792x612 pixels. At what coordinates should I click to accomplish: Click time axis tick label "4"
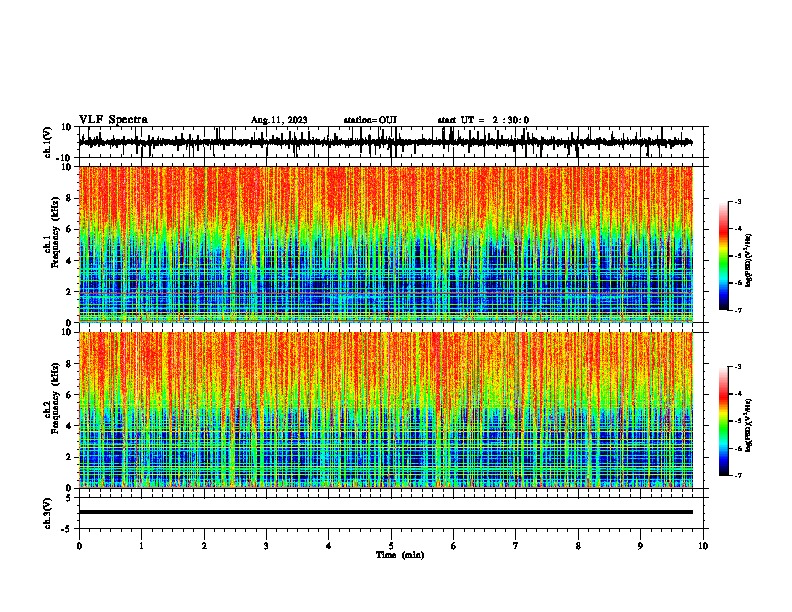point(329,546)
